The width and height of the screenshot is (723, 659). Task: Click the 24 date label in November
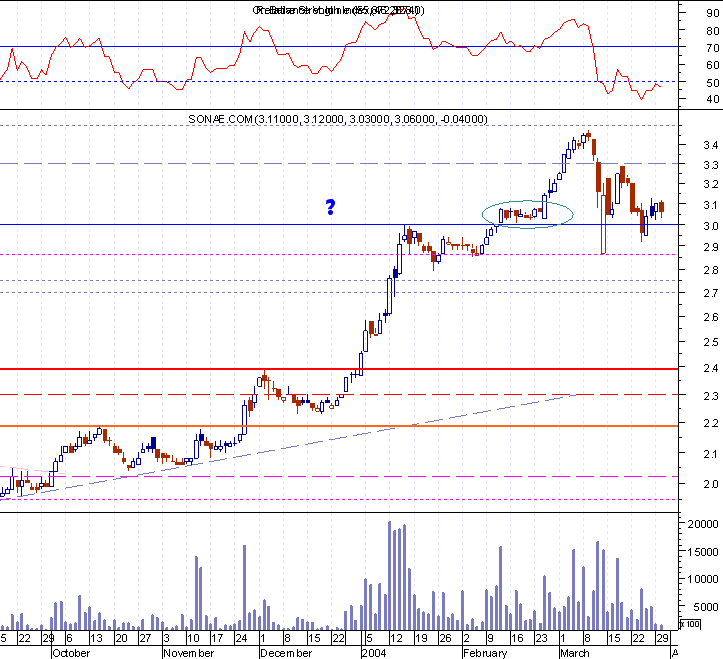(241, 639)
